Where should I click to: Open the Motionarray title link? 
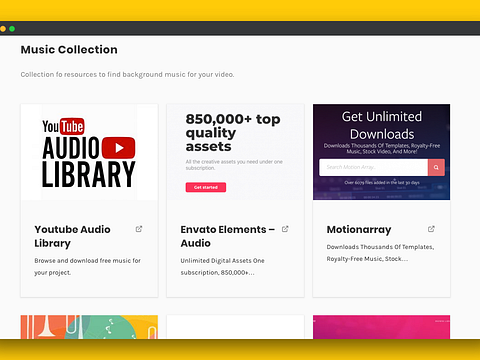359,229
